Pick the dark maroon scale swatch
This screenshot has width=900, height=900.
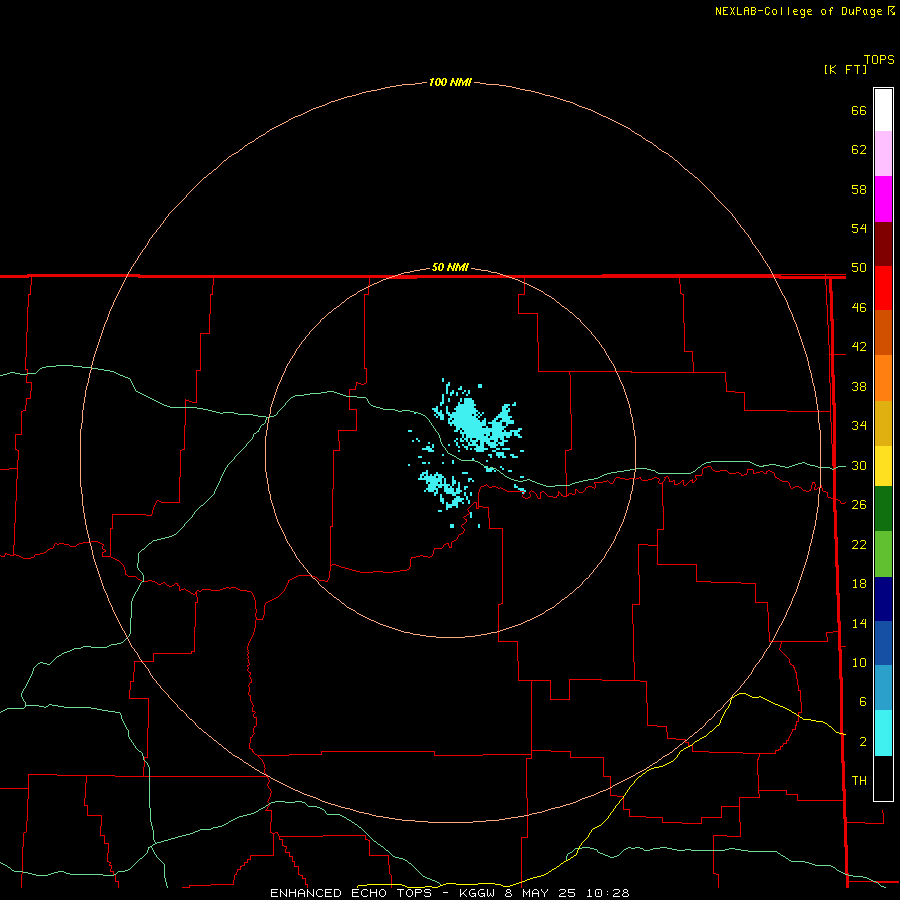[883, 243]
